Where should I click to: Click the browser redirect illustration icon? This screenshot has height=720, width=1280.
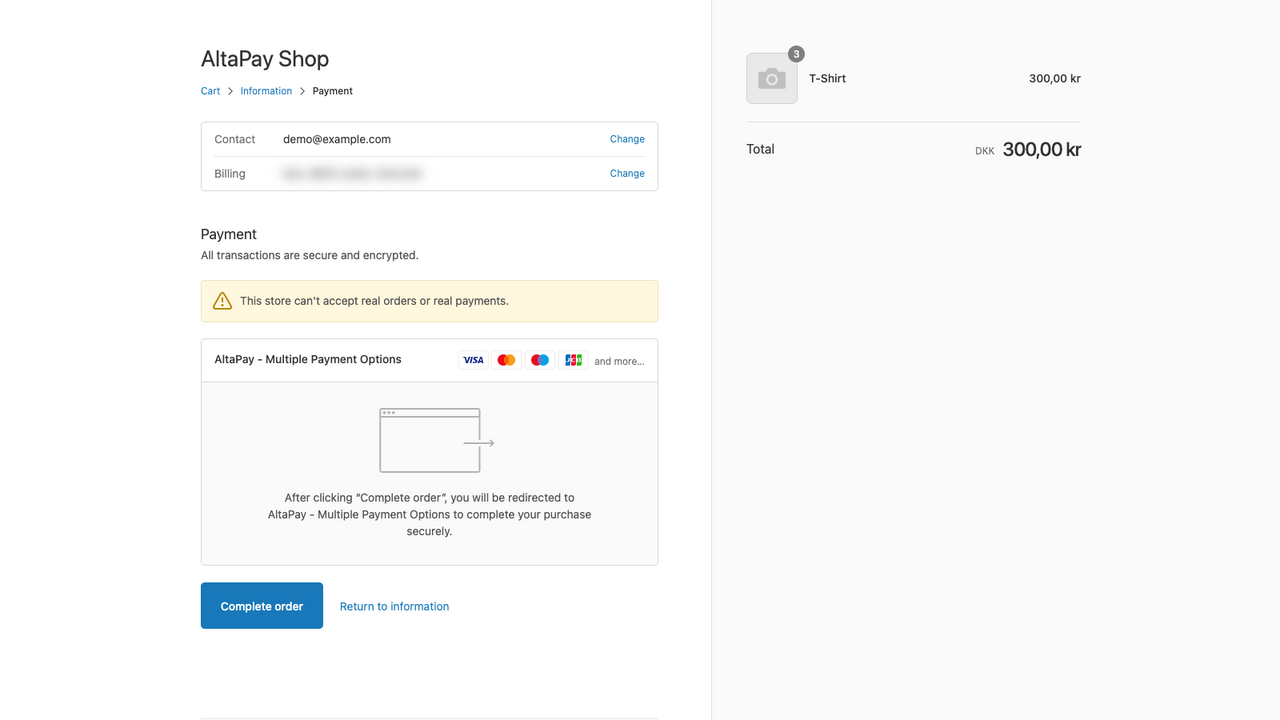[437, 440]
